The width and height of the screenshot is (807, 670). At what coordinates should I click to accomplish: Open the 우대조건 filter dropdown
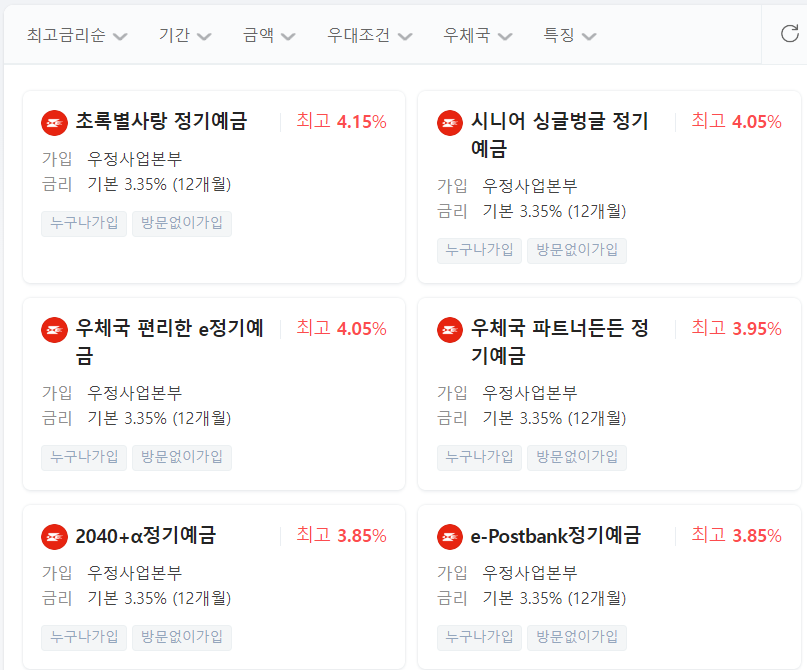point(370,35)
